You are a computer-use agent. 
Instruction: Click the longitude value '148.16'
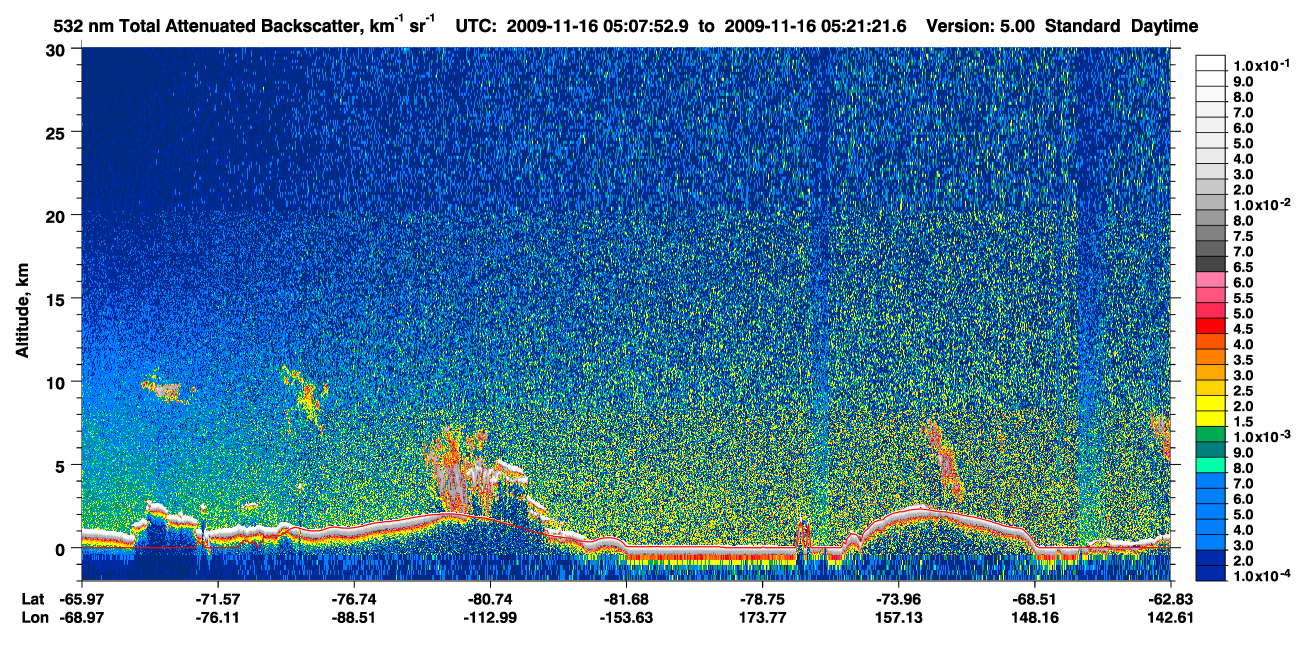click(1034, 618)
